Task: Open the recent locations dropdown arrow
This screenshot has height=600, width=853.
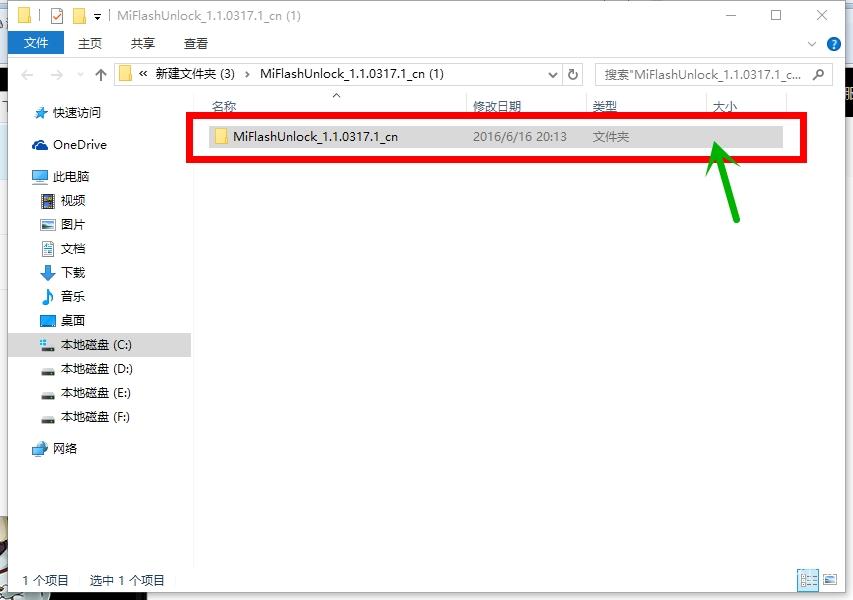Action: point(80,75)
